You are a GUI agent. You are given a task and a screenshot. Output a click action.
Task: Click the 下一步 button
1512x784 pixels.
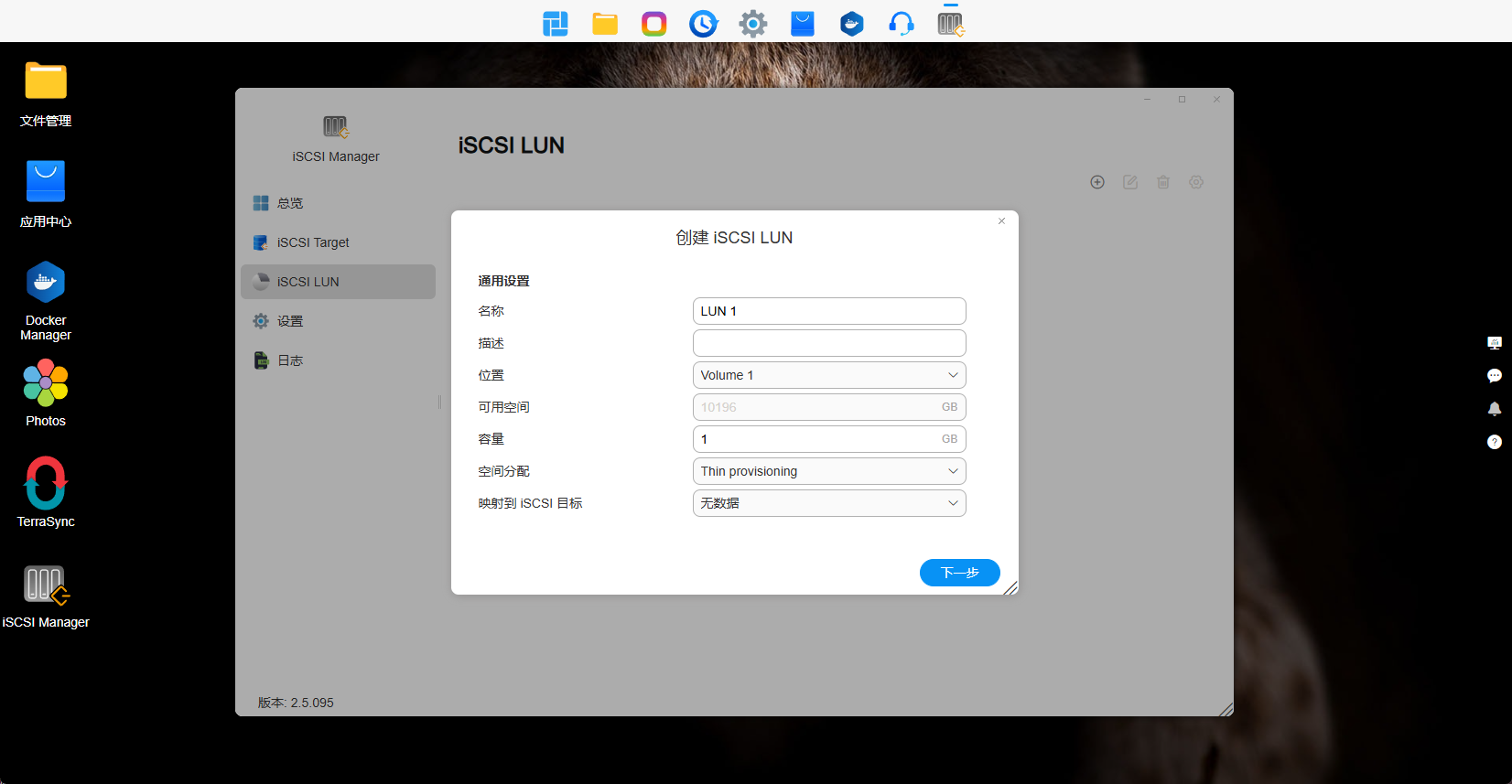click(959, 573)
